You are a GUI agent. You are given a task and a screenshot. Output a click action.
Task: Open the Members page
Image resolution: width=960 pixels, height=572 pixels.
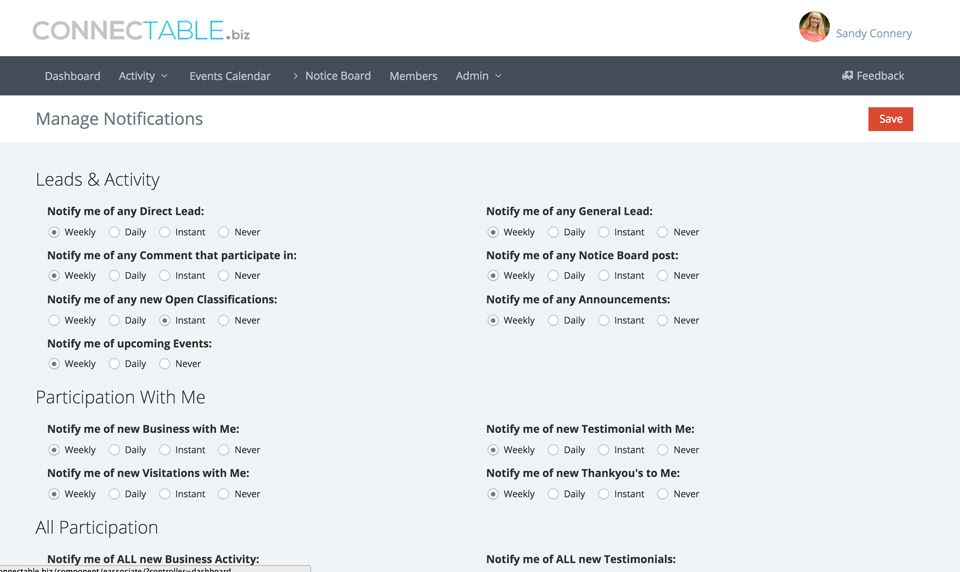[x=413, y=76]
